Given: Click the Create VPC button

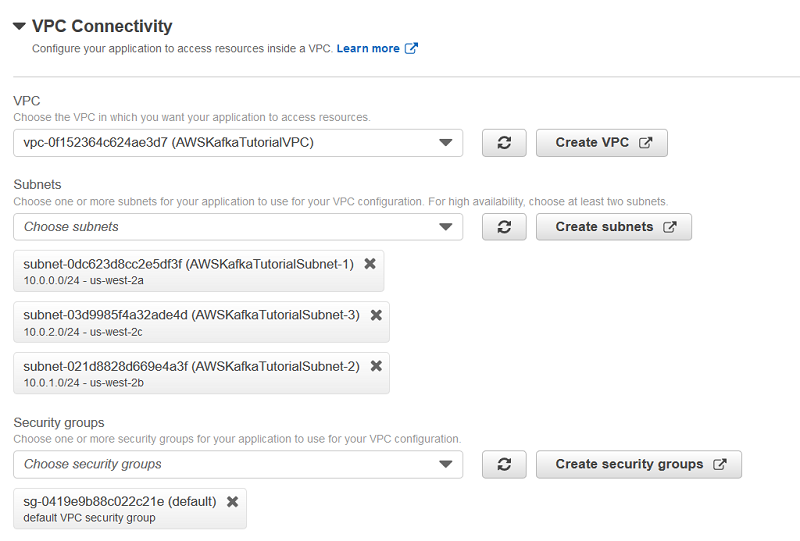Looking at the screenshot, I should pyautogui.click(x=602, y=142).
